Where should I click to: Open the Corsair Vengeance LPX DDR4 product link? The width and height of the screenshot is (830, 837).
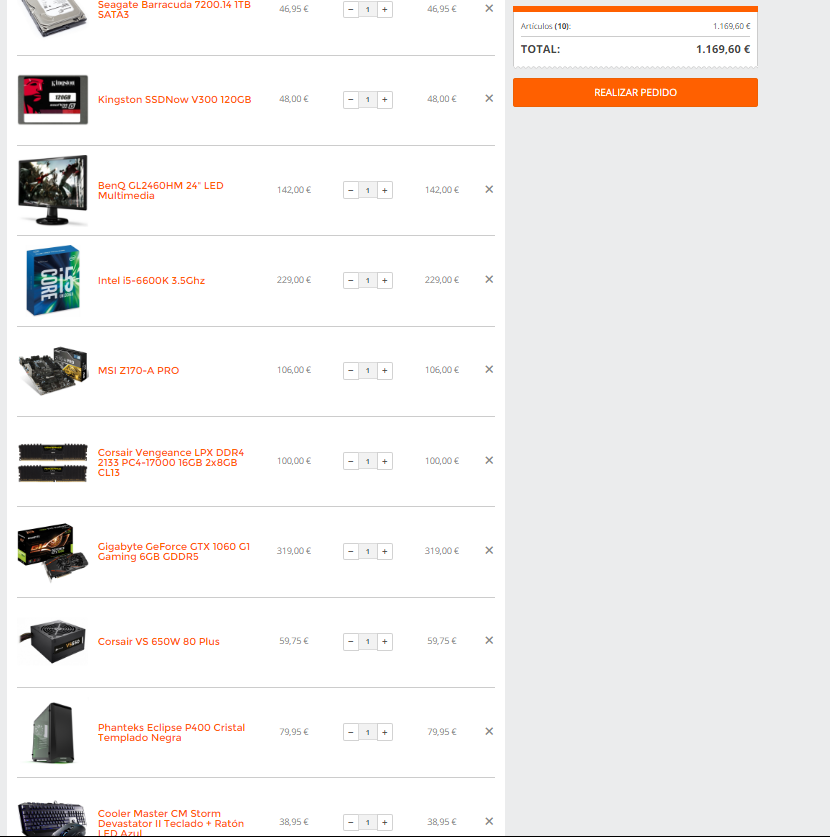point(171,462)
